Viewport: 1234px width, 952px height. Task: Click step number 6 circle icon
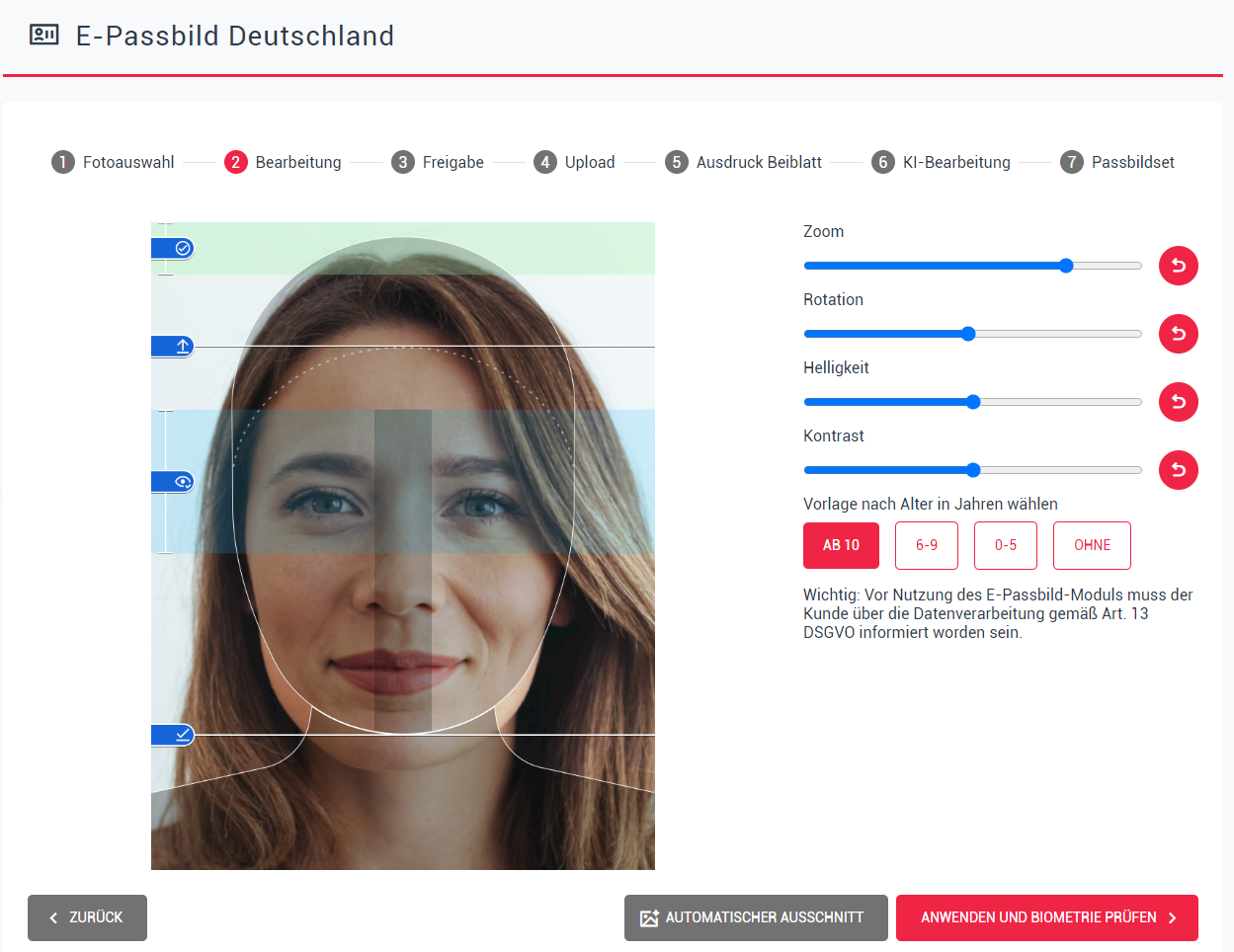(883, 162)
